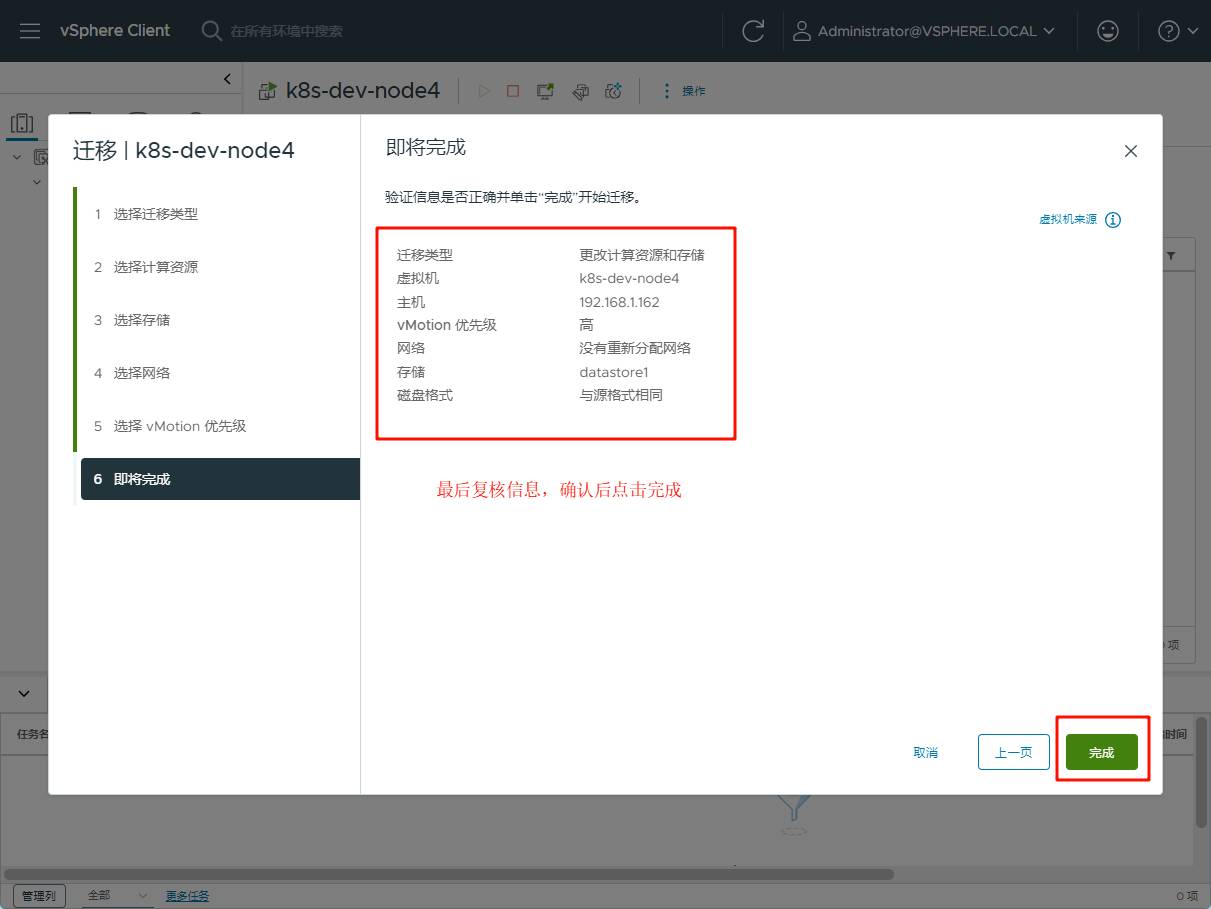Click the global refresh icon

(x=753, y=31)
